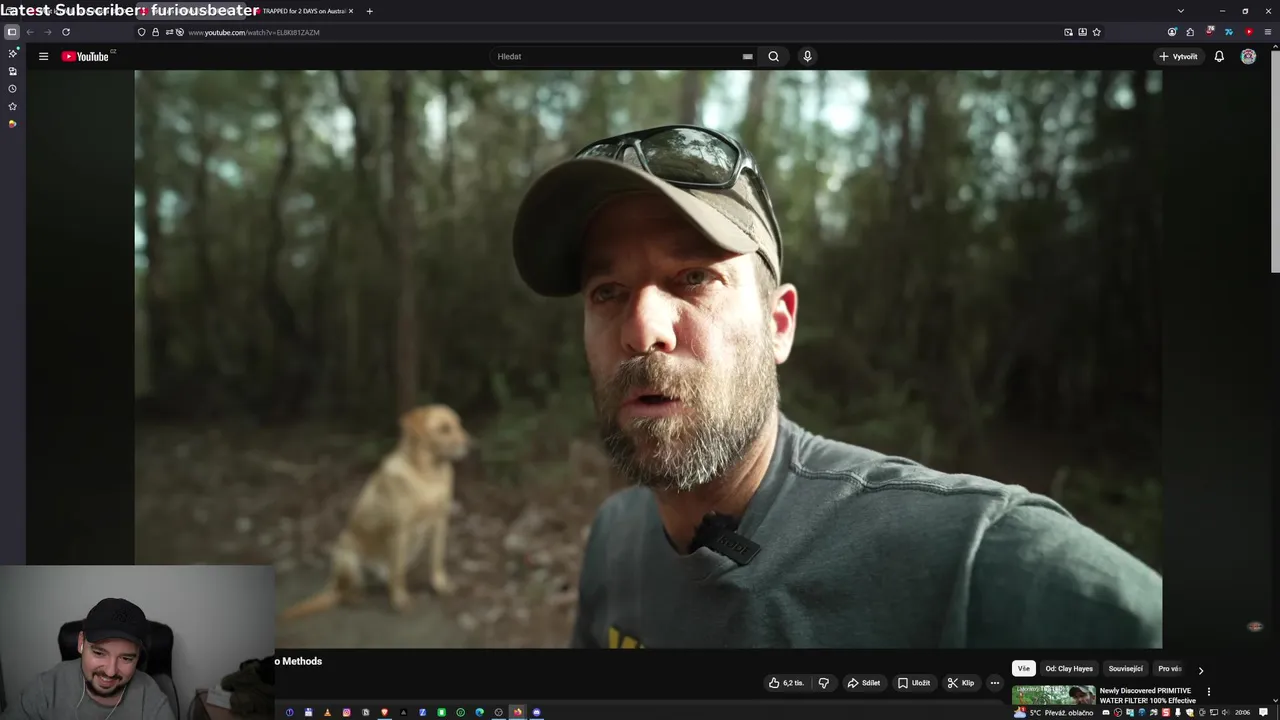The image size is (1280, 720).
Task: Dislike the video with thumbs-down
Action: pos(824,683)
